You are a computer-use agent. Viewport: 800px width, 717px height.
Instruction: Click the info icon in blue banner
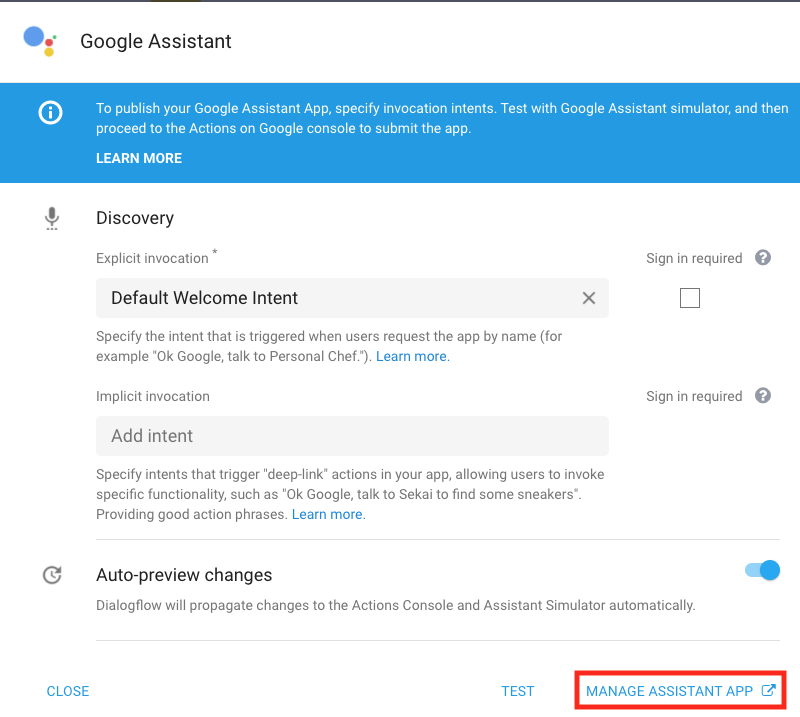(50, 112)
